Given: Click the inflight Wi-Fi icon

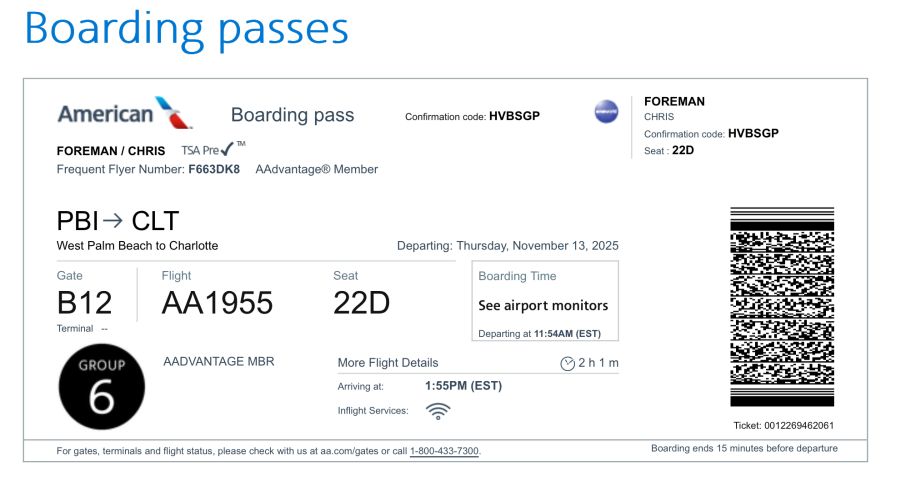Looking at the screenshot, I should click(x=438, y=410).
